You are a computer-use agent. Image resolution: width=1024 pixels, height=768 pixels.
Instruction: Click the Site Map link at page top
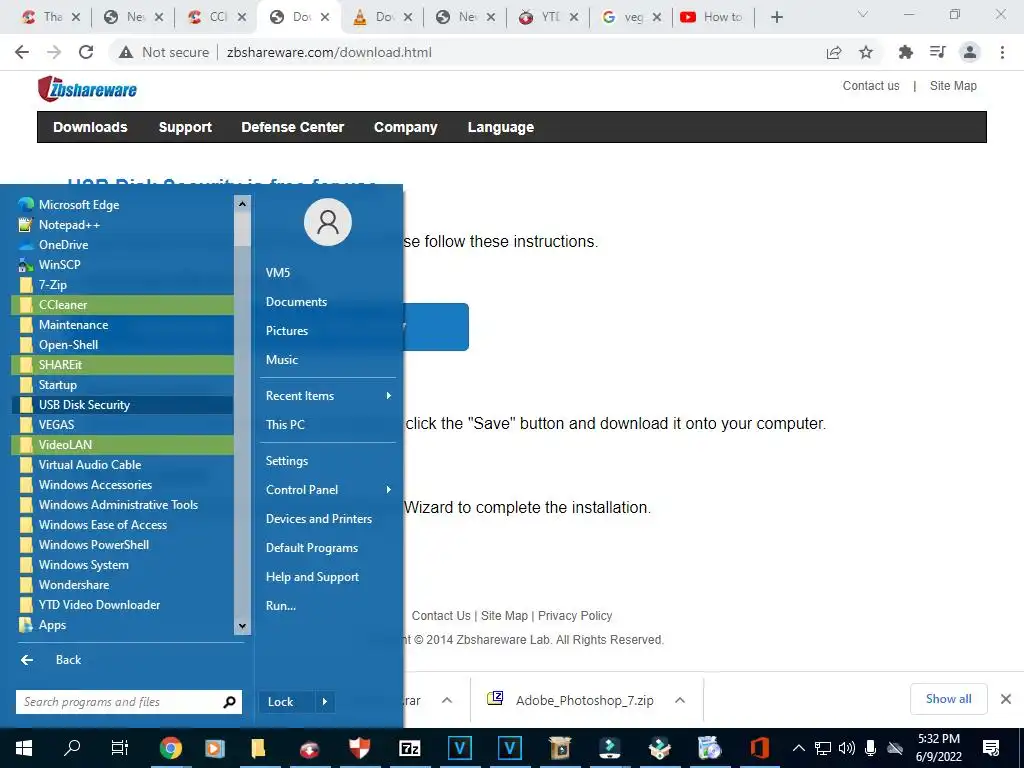tap(953, 86)
